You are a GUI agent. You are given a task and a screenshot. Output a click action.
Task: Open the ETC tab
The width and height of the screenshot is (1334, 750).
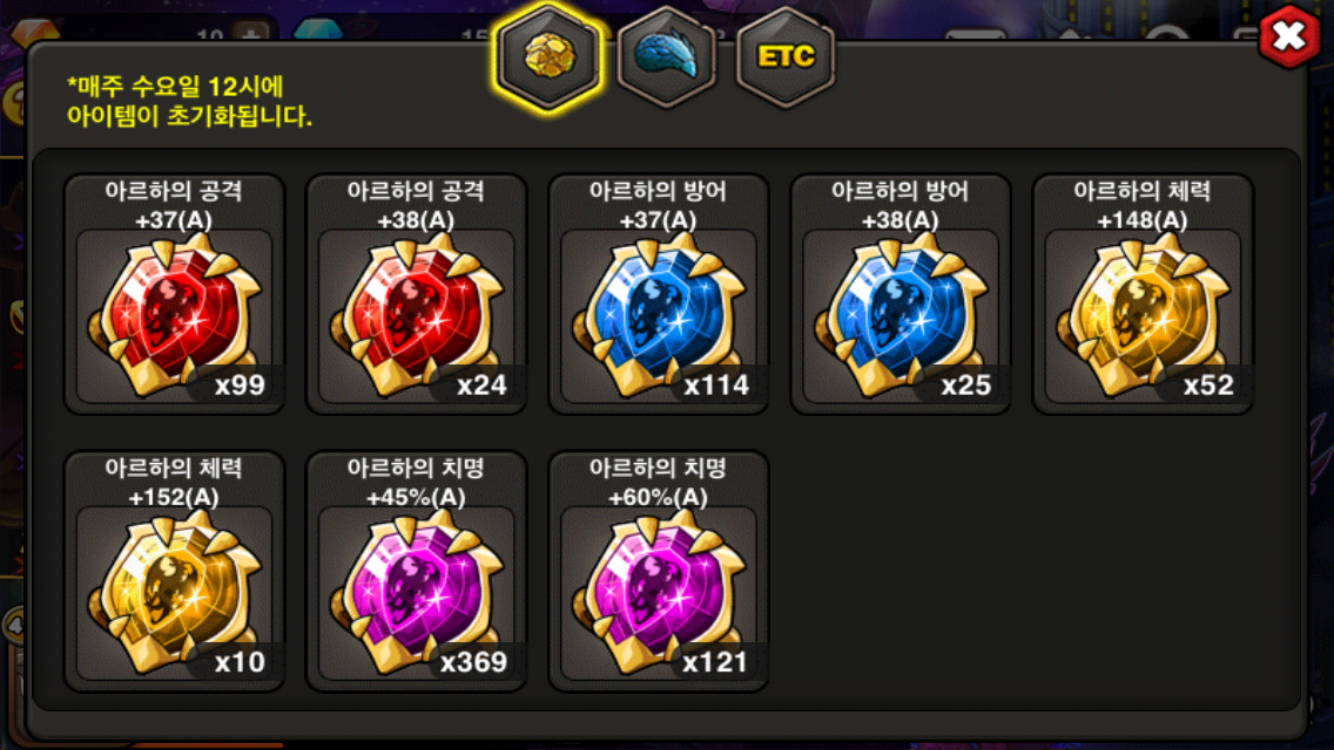click(786, 56)
